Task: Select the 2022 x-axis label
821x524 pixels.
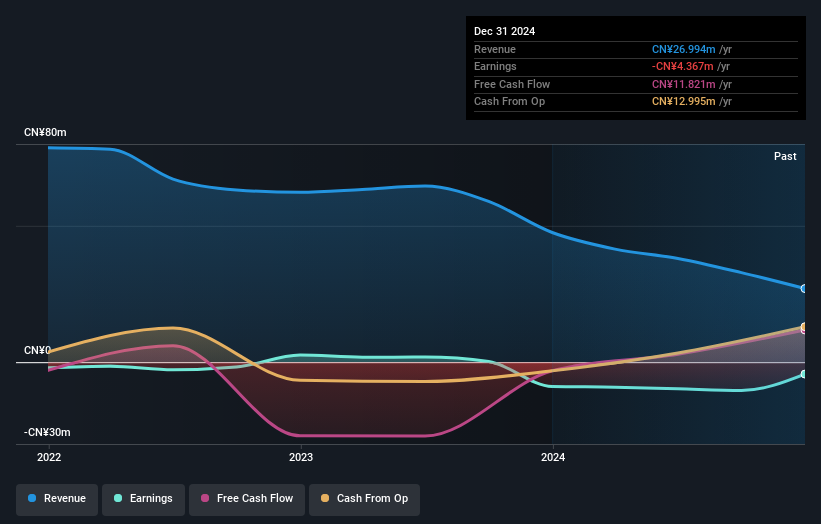Action: coord(49,458)
